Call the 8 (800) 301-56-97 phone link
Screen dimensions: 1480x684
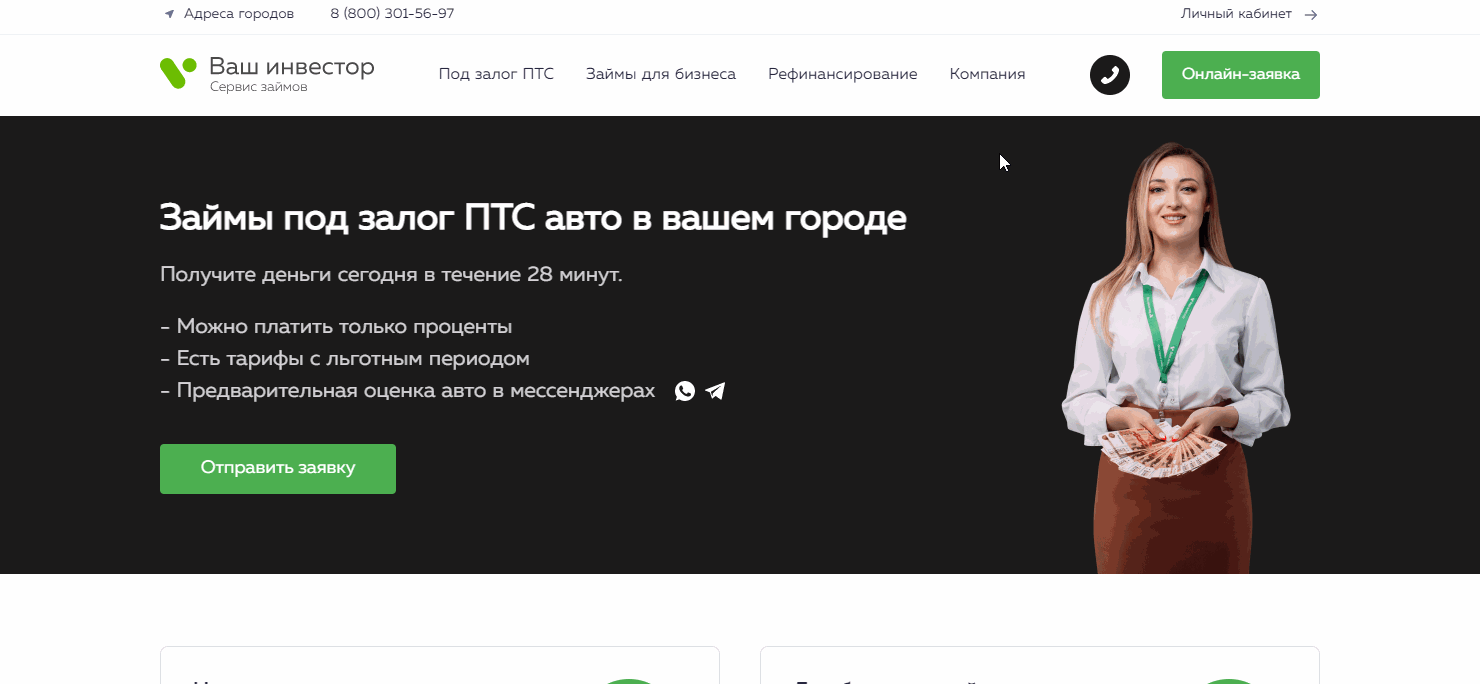(392, 14)
